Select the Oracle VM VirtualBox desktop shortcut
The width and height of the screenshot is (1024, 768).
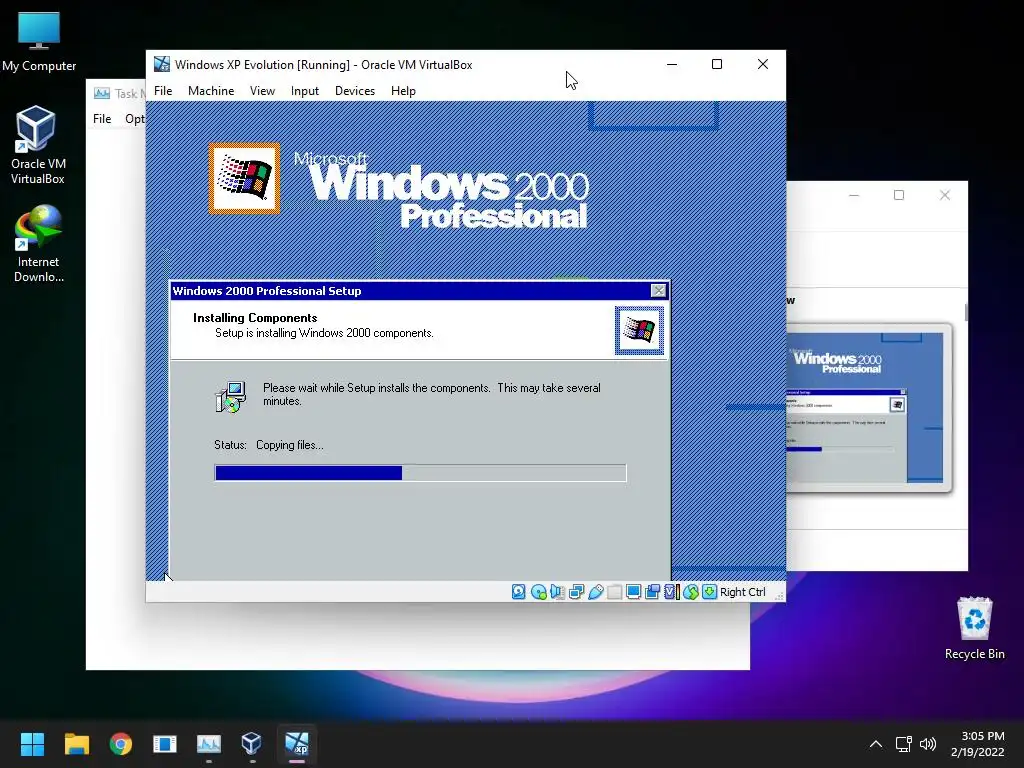(x=37, y=146)
